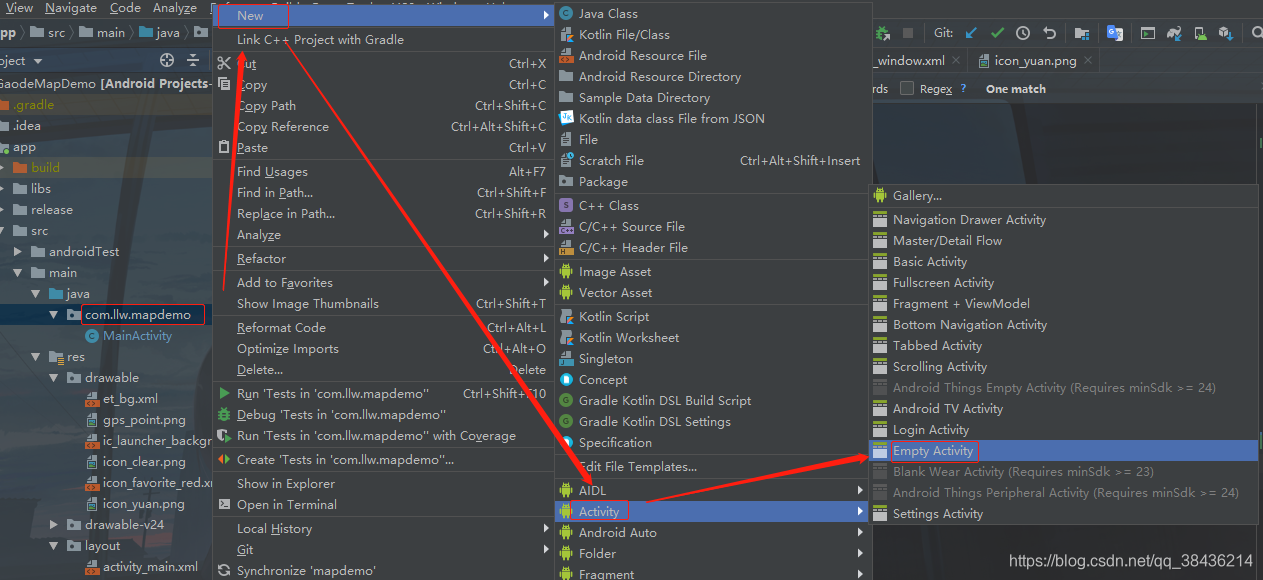
Task: Select Kotlin File/Class entry
Action: [712, 35]
